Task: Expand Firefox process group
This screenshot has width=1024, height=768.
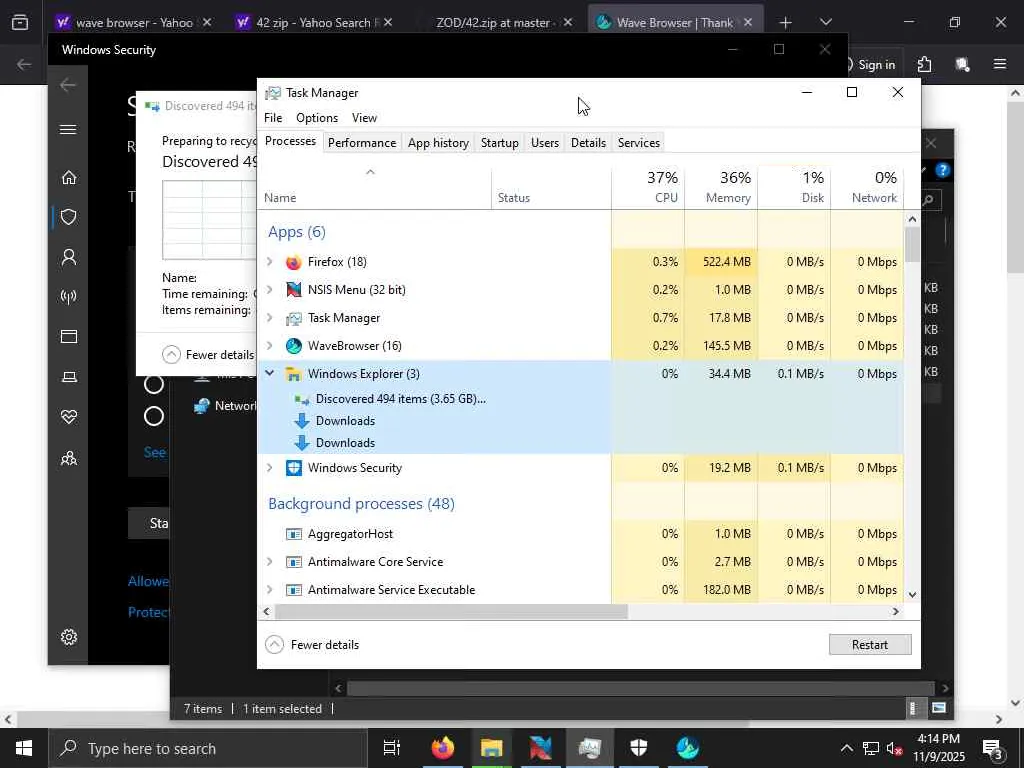Action: 270,262
